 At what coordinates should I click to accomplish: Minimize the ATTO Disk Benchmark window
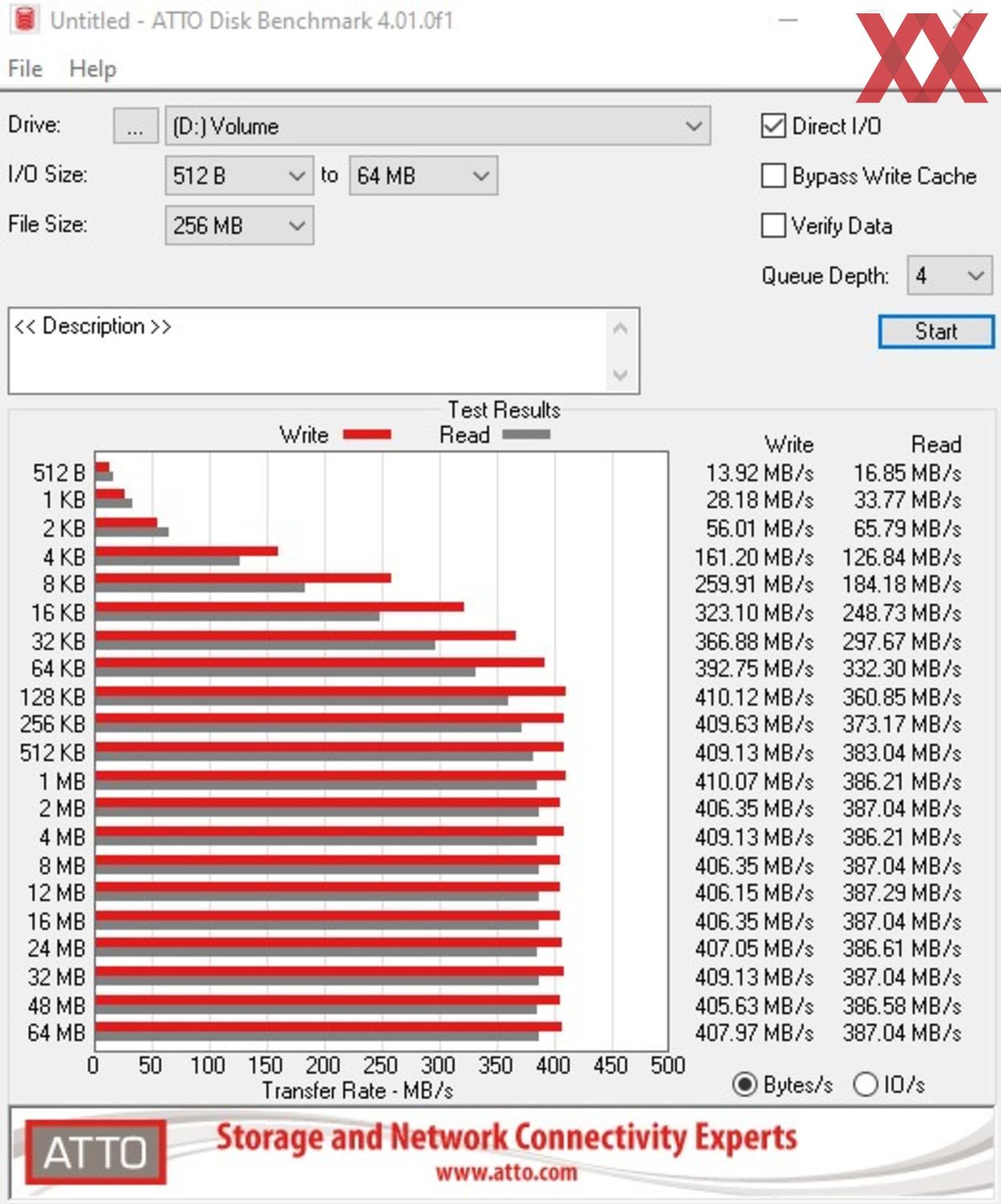pos(788,21)
